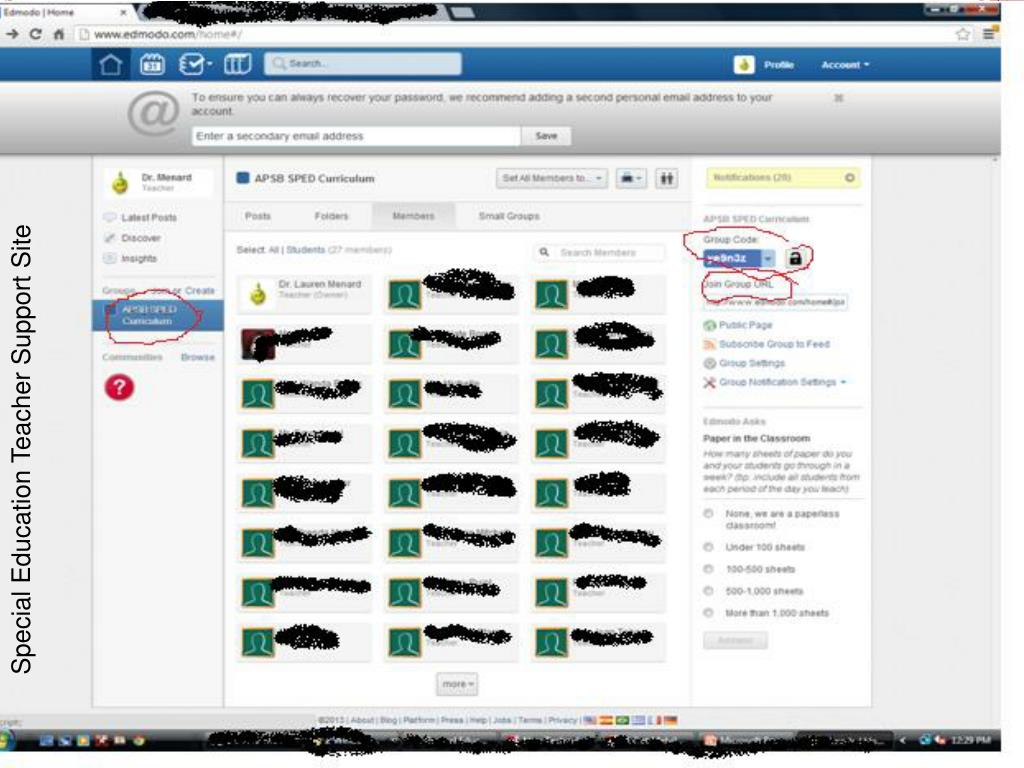Switch to the Small Groups tab
1024x768 pixels.
click(x=509, y=216)
